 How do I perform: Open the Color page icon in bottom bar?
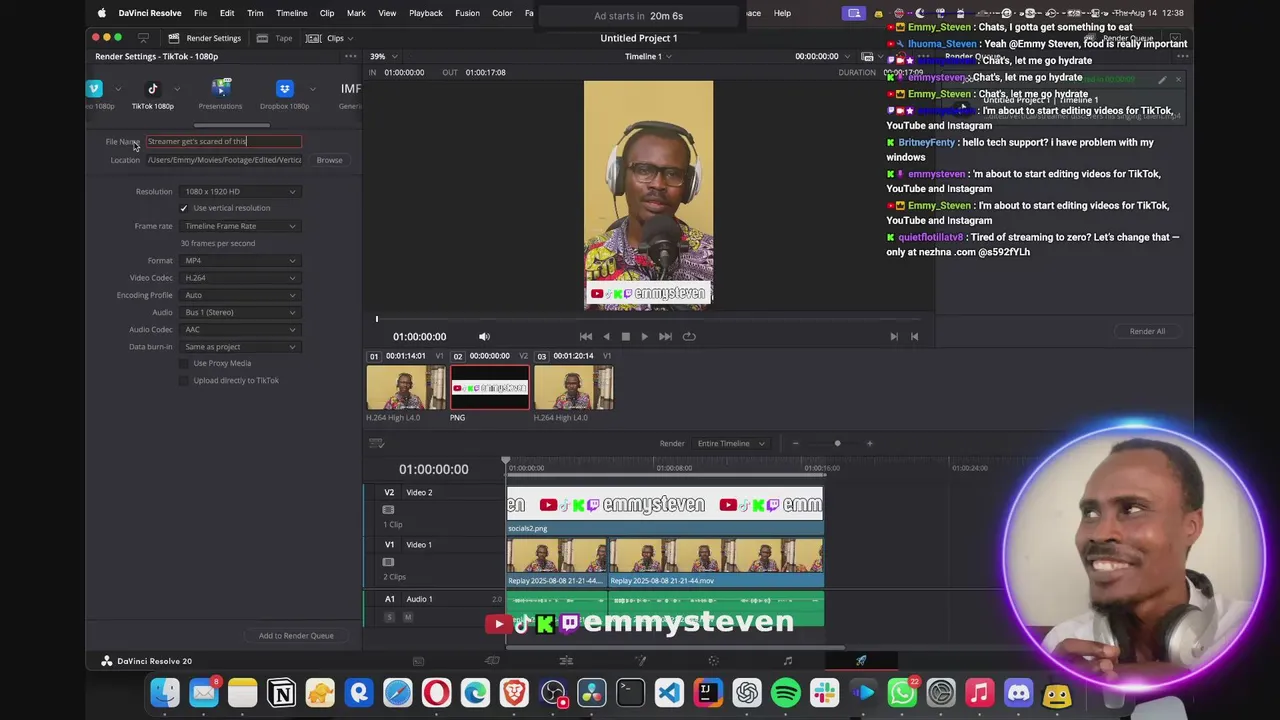tap(713, 661)
